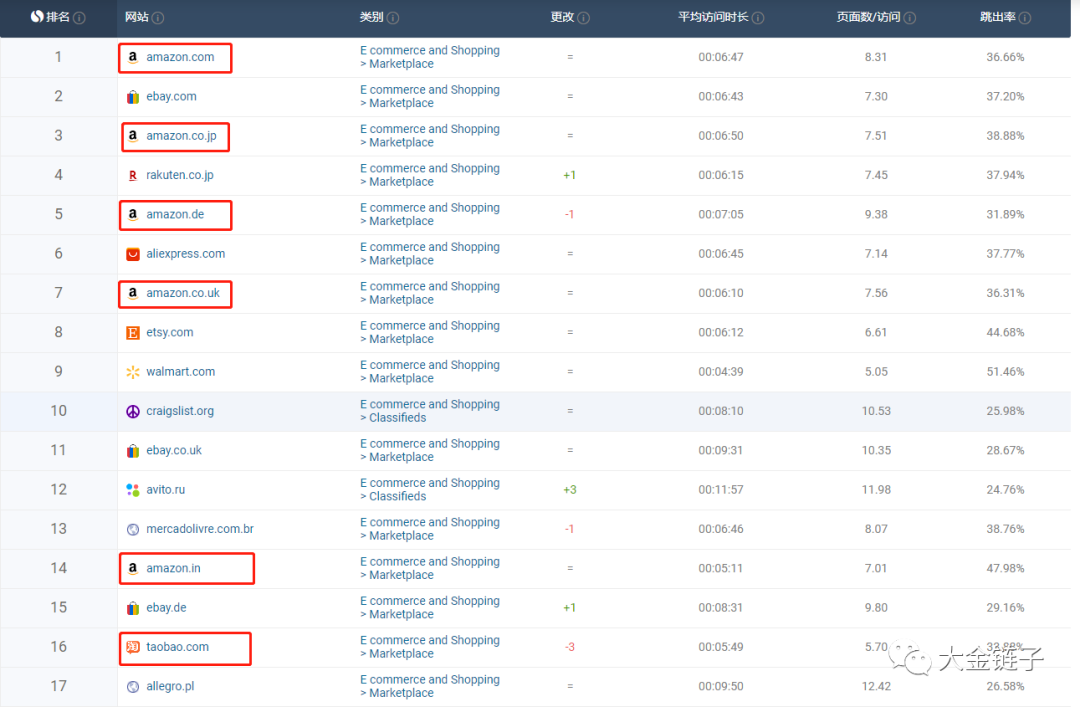This screenshot has height=707, width=1080.
Task: Select the 25.98% bounce rate value
Action: 1005,411
